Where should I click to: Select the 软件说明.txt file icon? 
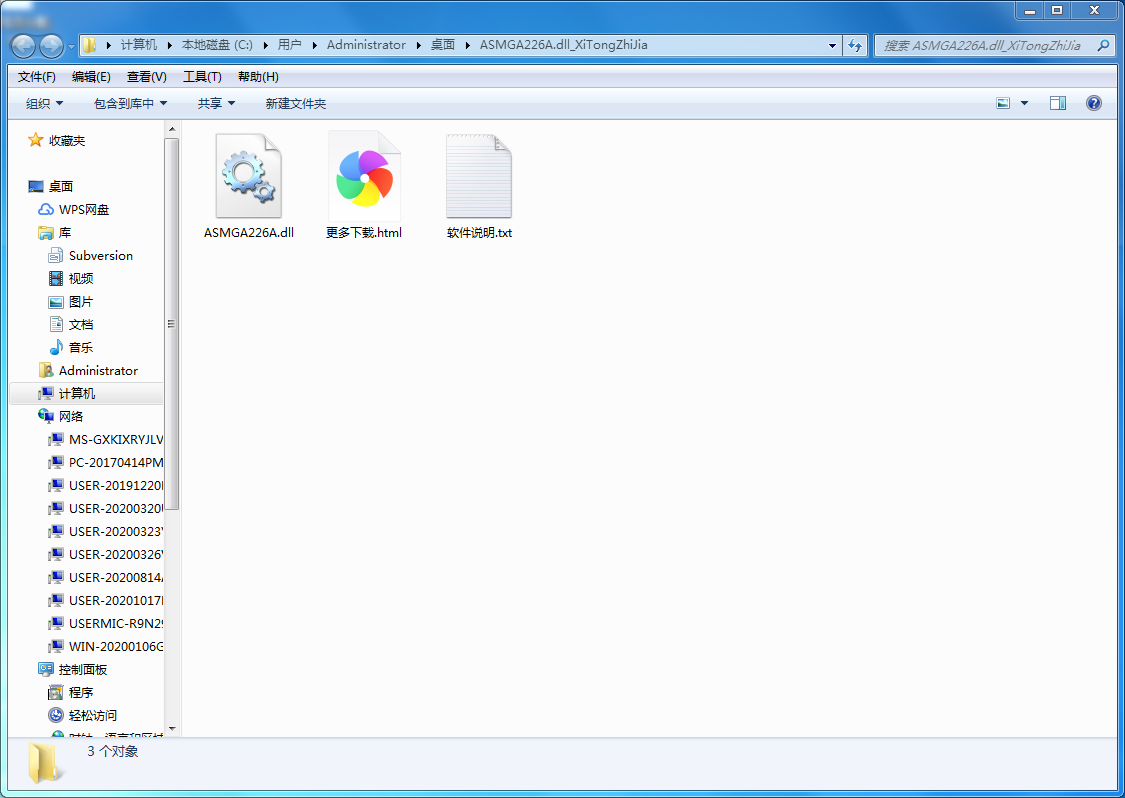tap(479, 176)
